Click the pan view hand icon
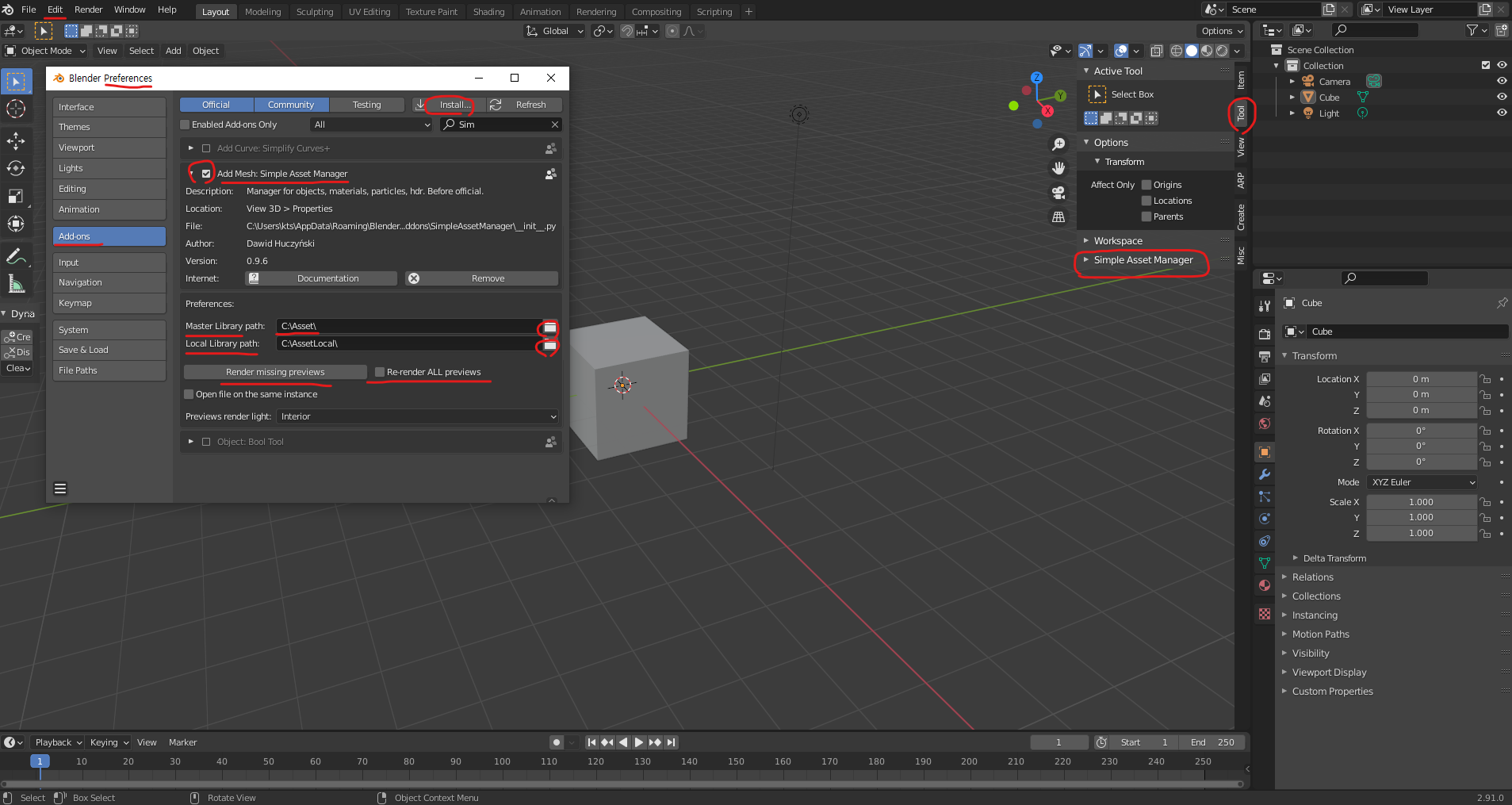This screenshot has width=1512, height=805. (1058, 168)
